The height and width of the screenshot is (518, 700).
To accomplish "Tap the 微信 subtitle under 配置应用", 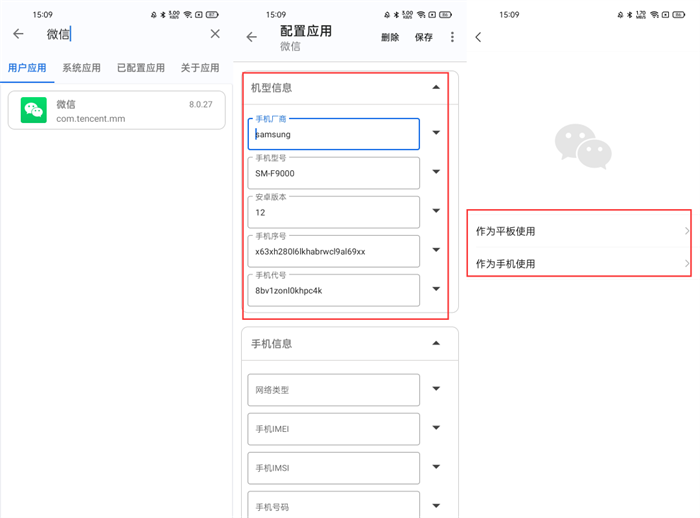I will pyautogui.click(x=290, y=46).
